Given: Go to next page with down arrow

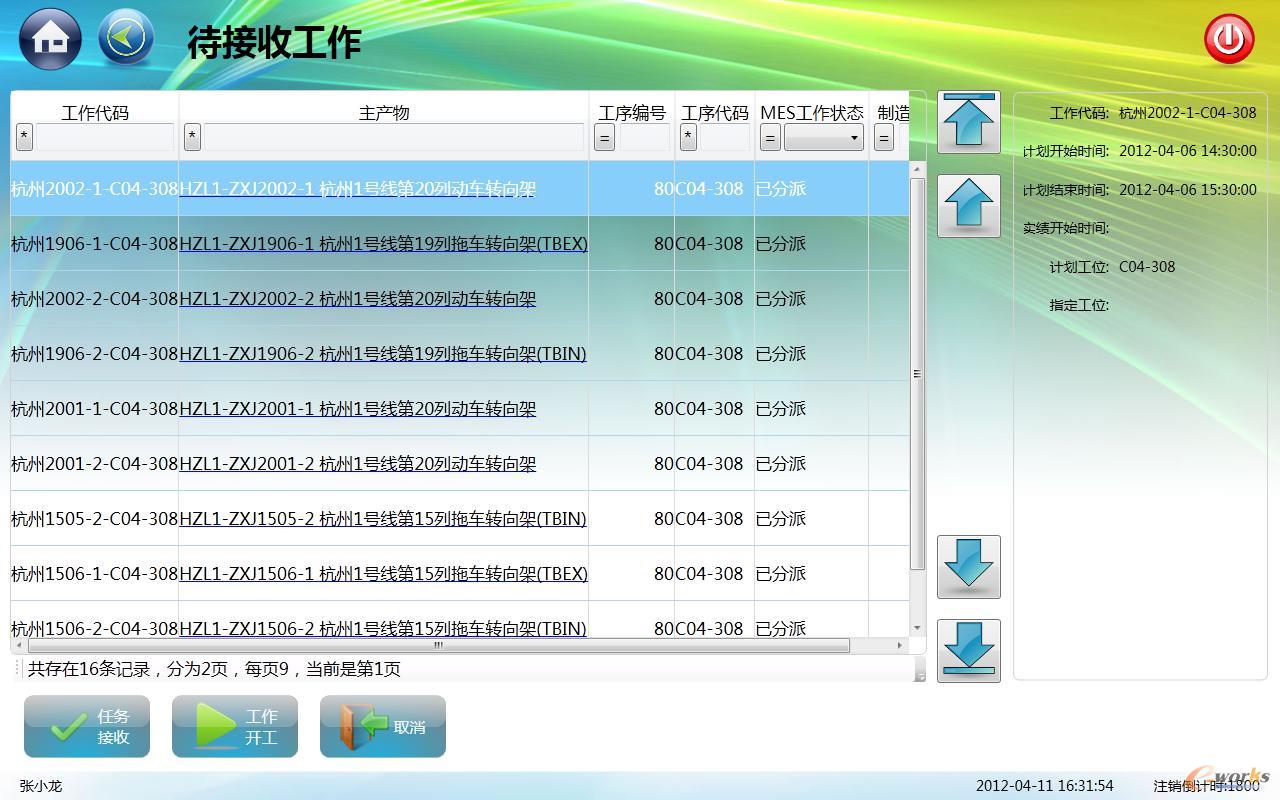Looking at the screenshot, I should click(x=968, y=567).
